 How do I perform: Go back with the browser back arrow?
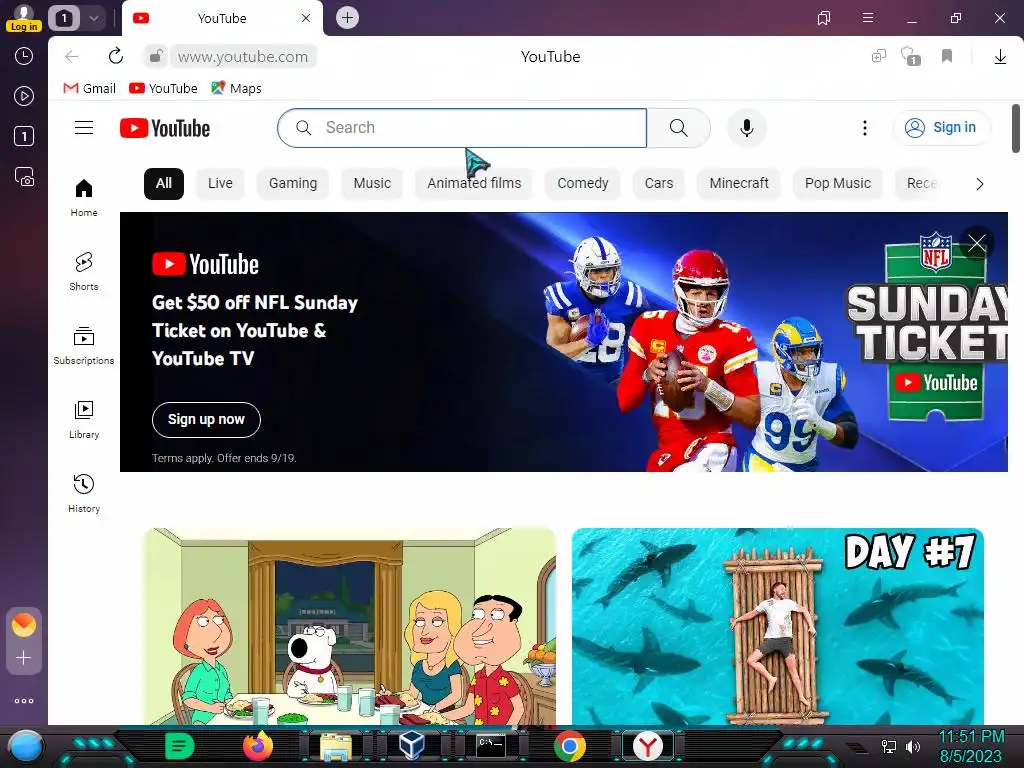72,56
